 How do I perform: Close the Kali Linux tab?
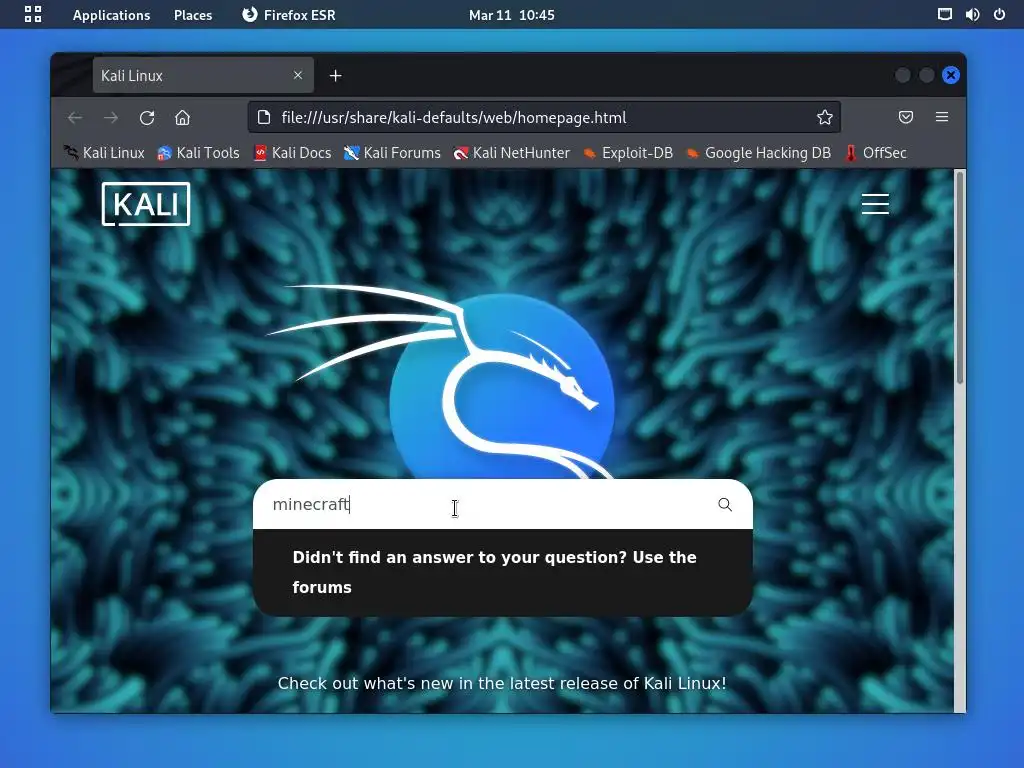pos(298,75)
